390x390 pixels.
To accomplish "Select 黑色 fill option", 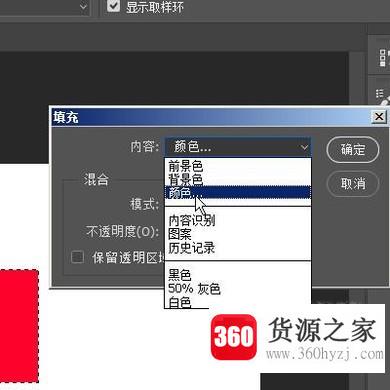I will 238,275.
